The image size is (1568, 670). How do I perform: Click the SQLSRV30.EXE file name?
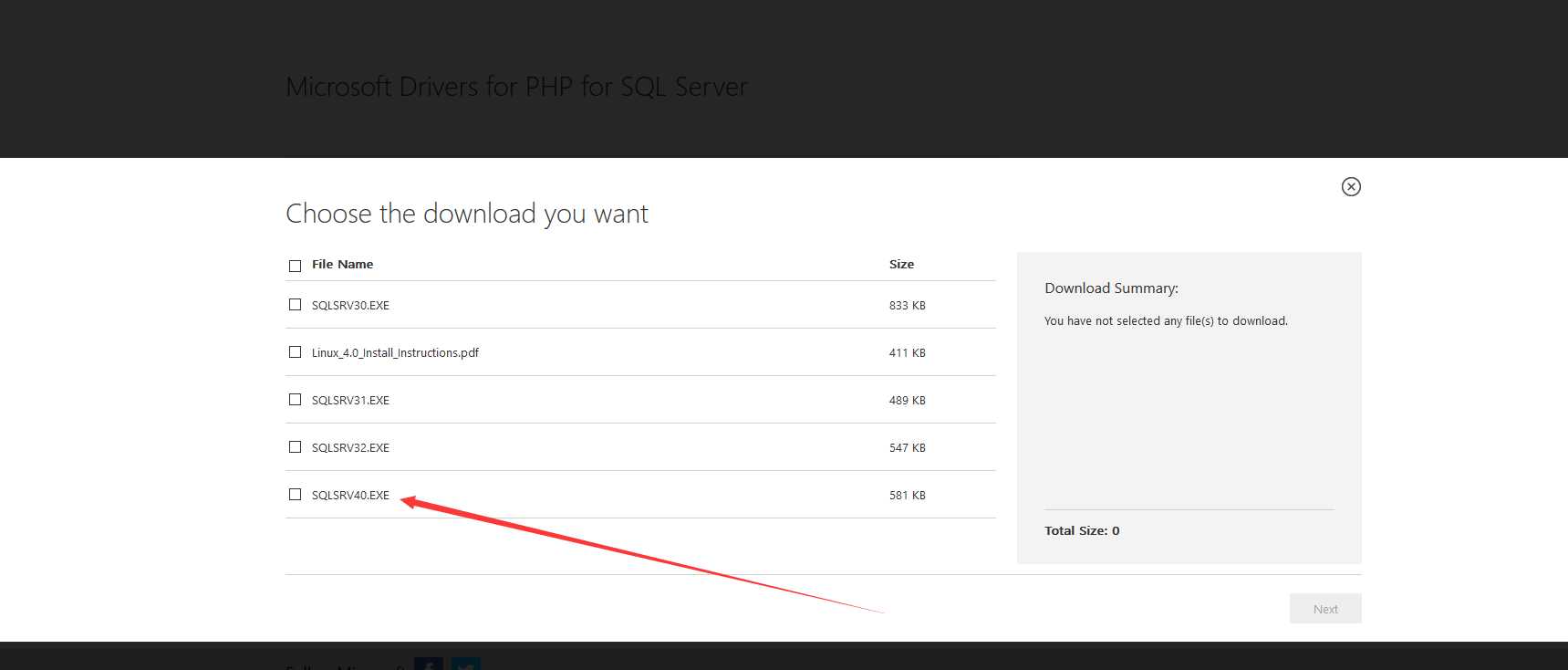click(x=350, y=306)
